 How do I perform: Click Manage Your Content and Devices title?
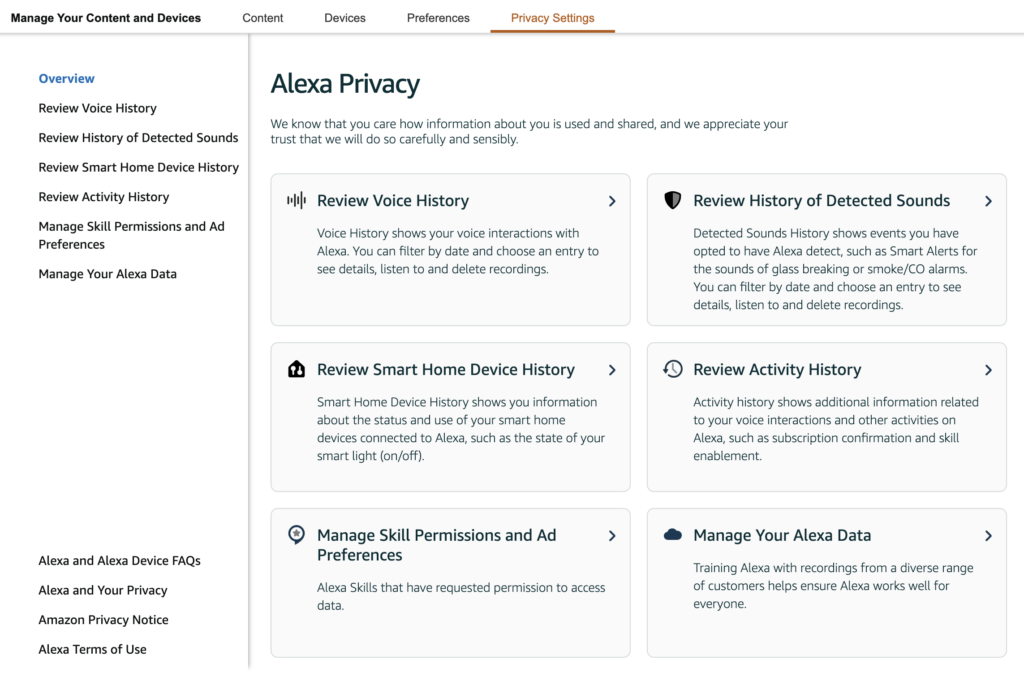[105, 17]
